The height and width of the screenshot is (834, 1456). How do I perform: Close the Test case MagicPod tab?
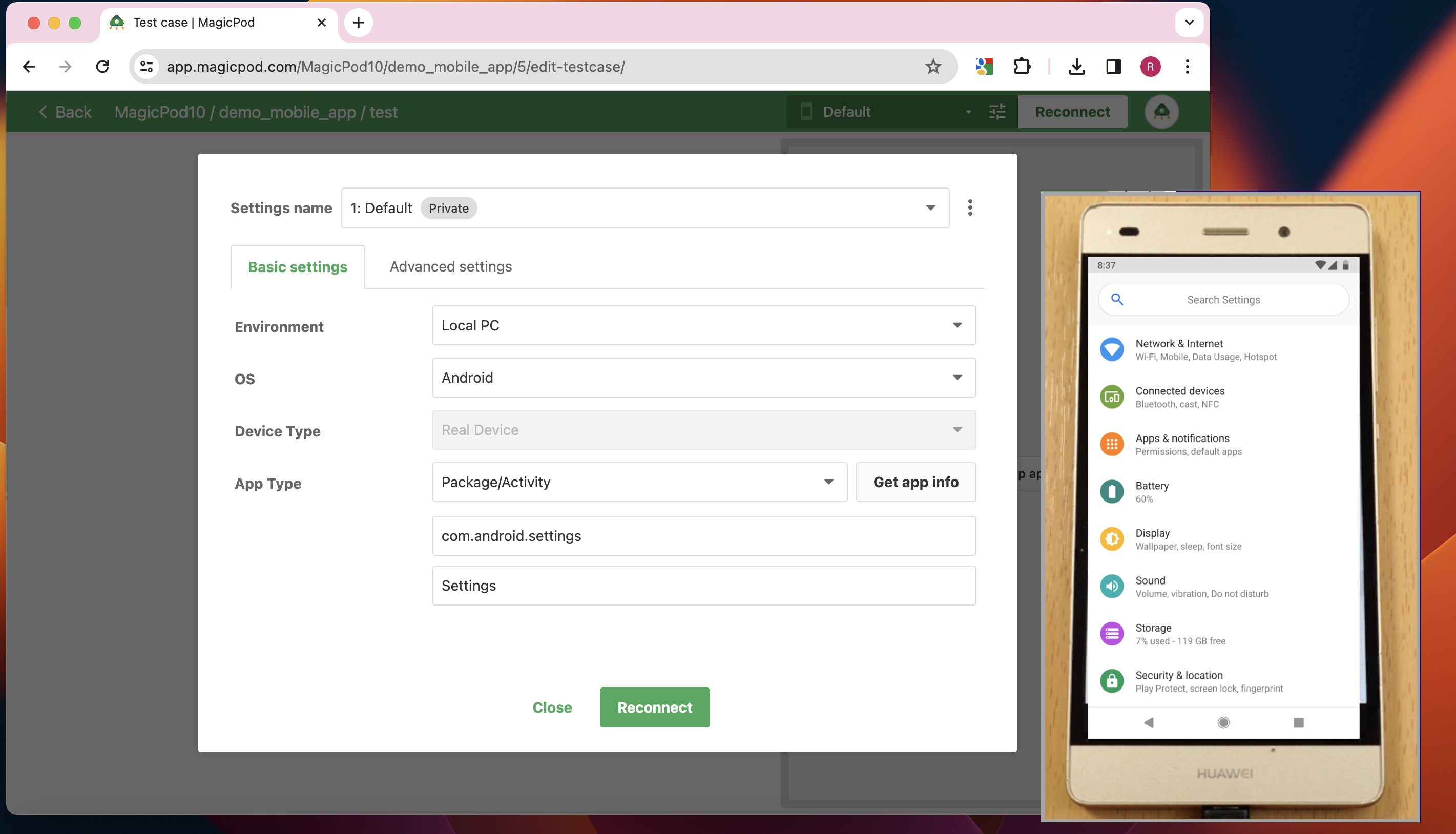point(322,23)
